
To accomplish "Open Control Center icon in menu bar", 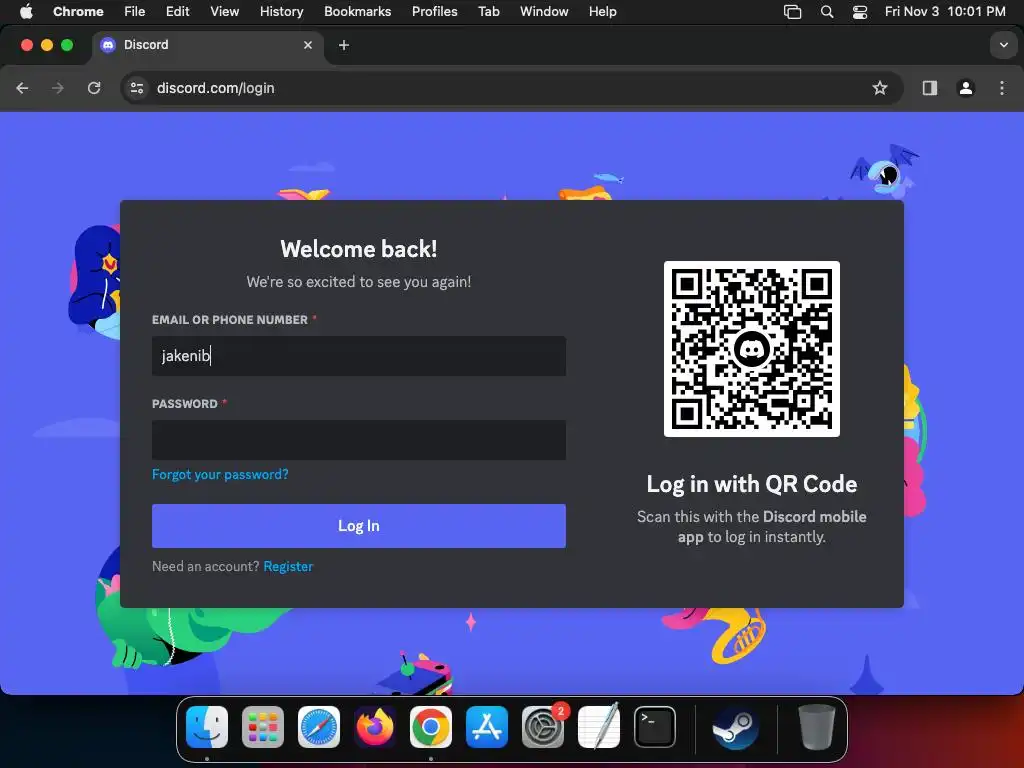I will coord(860,12).
